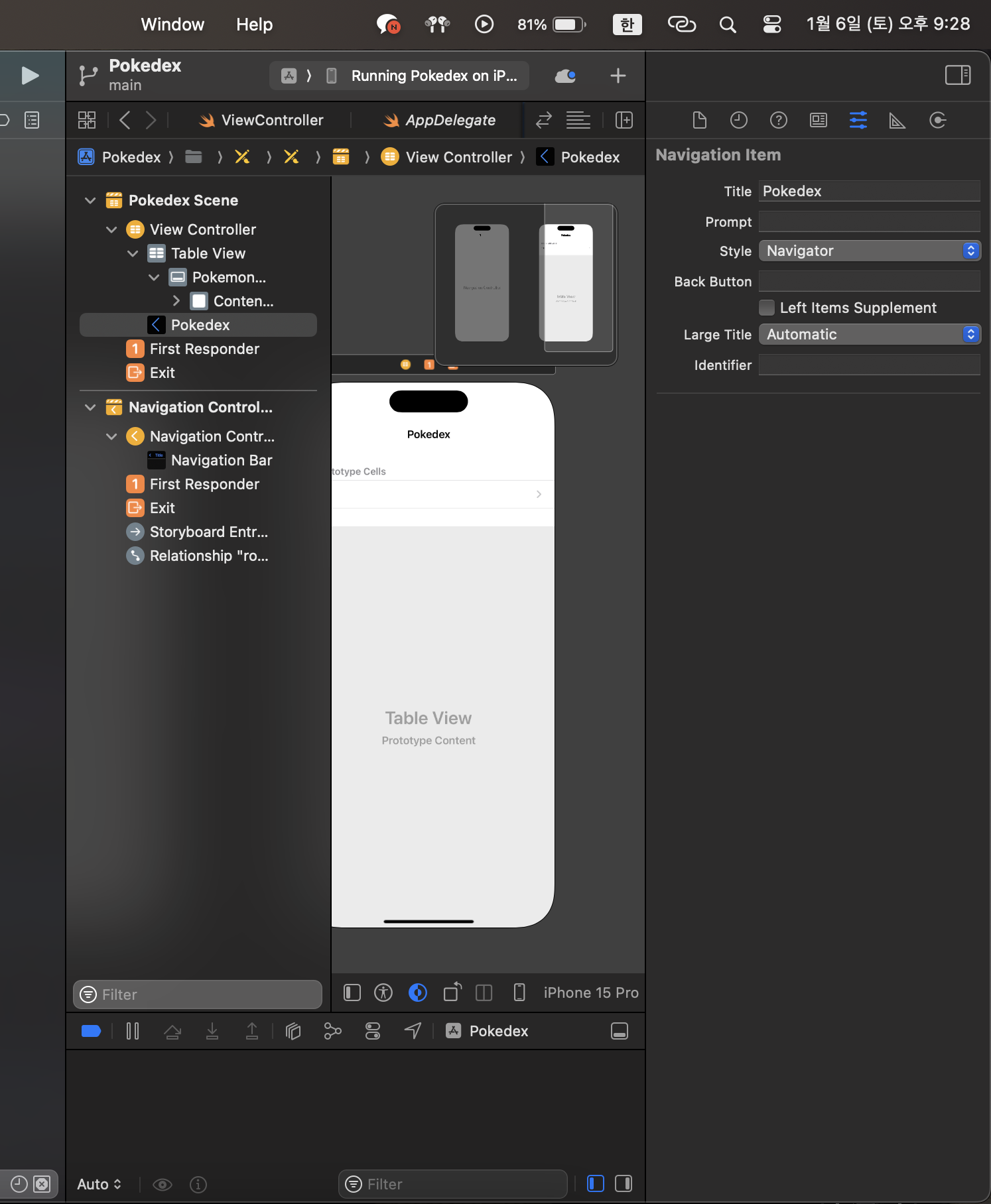991x1204 pixels.
Task: Open the History inspector
Action: click(x=739, y=120)
